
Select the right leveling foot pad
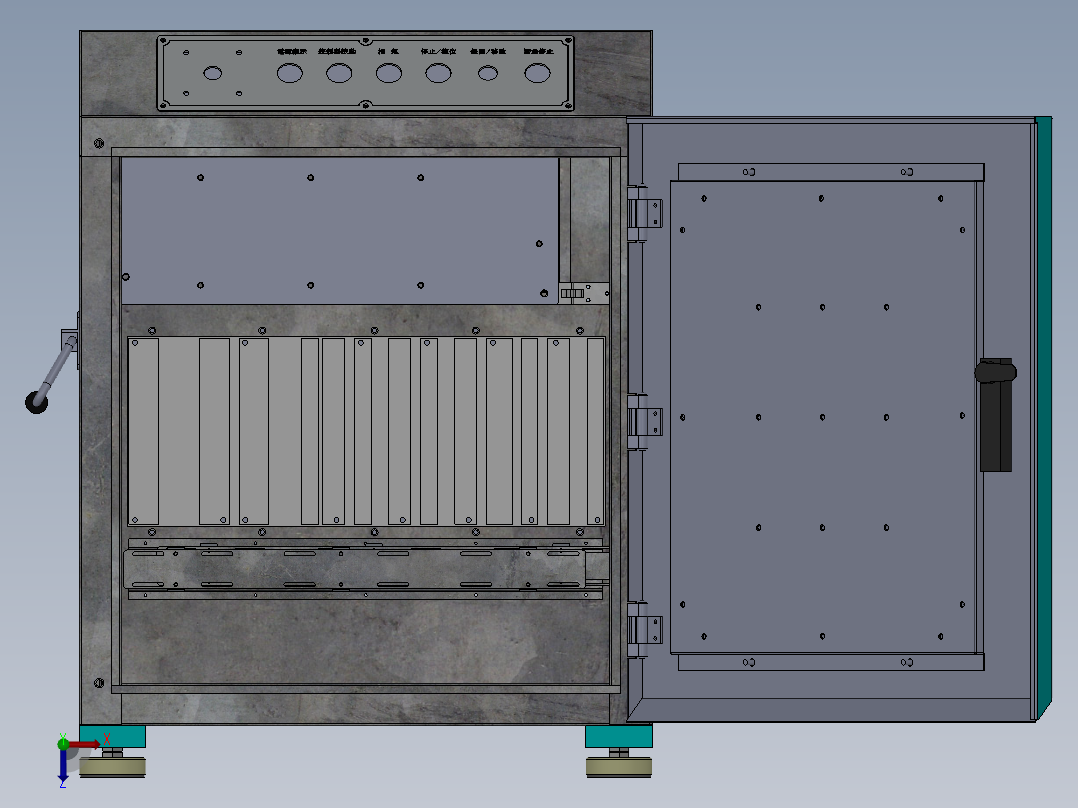click(619, 767)
